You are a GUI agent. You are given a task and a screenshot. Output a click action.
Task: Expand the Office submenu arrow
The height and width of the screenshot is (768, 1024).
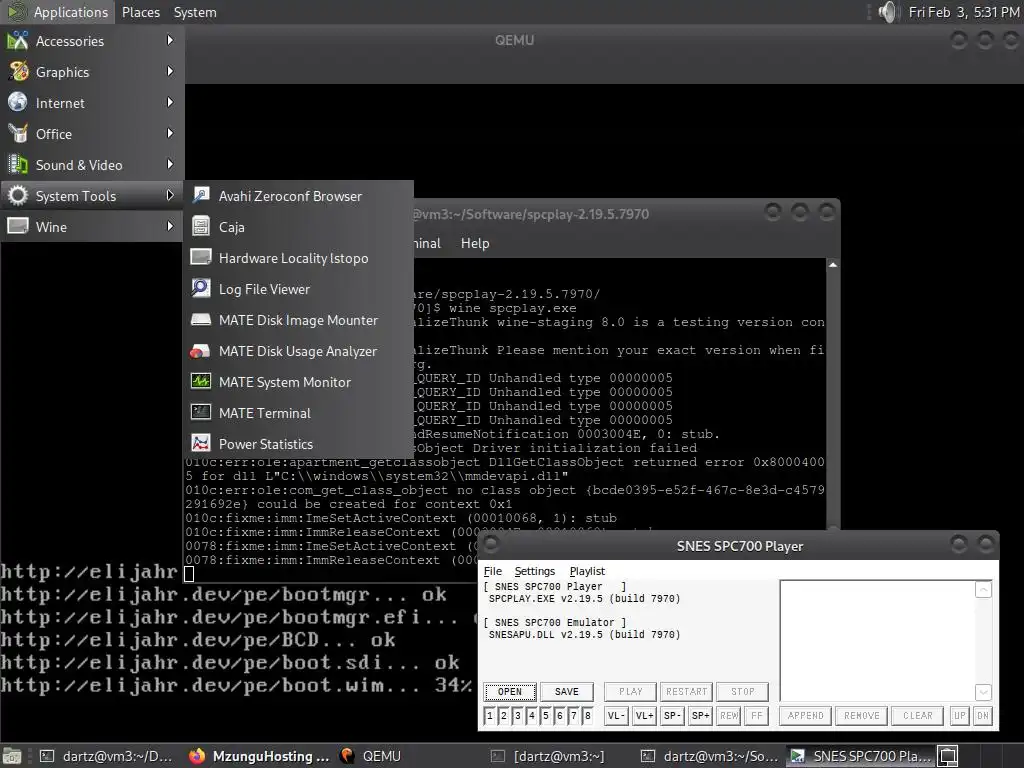(170, 133)
